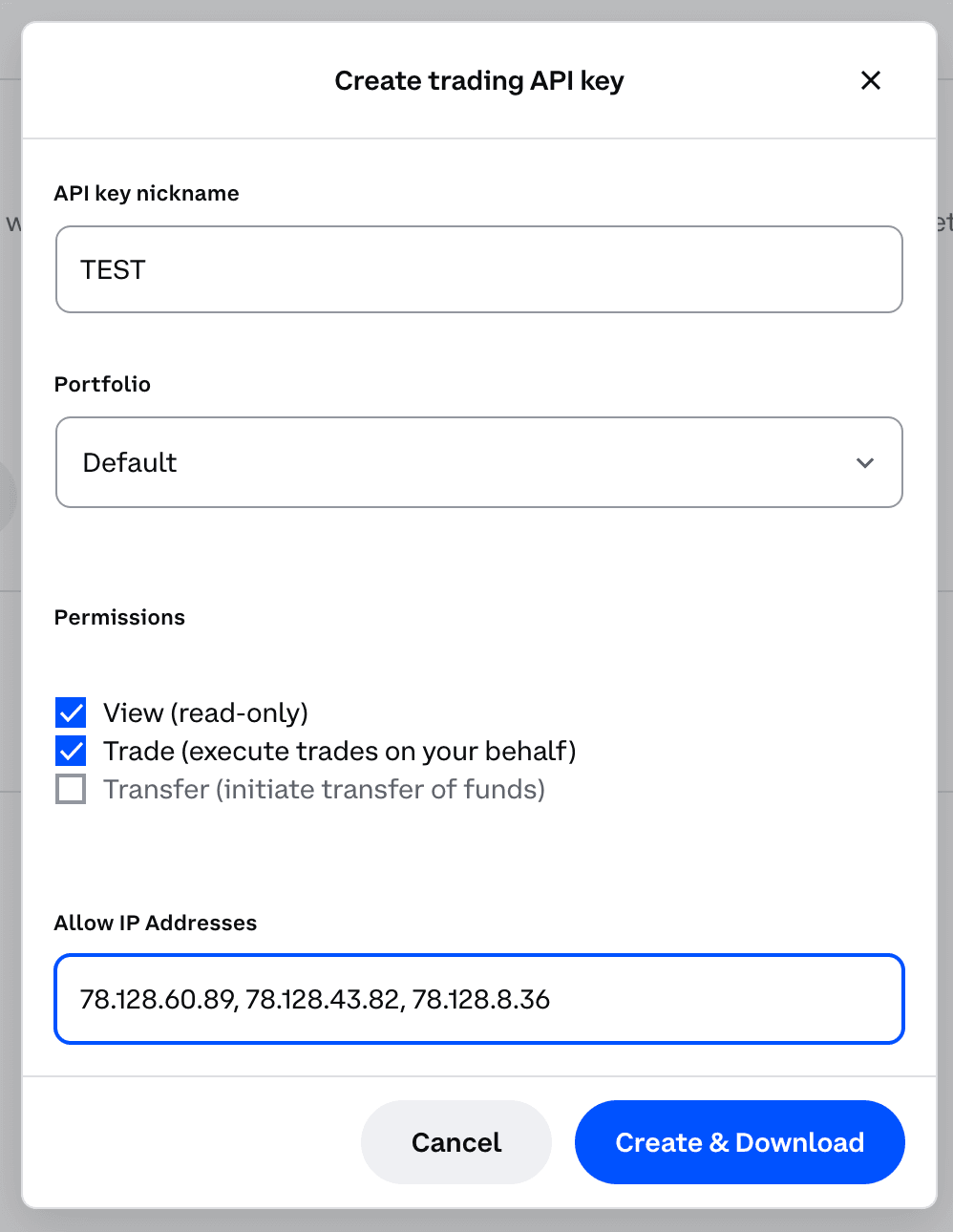Click the "Transfer (initiate transfer of funds)" label
Image resolution: width=953 pixels, height=1232 pixels.
[x=324, y=789]
